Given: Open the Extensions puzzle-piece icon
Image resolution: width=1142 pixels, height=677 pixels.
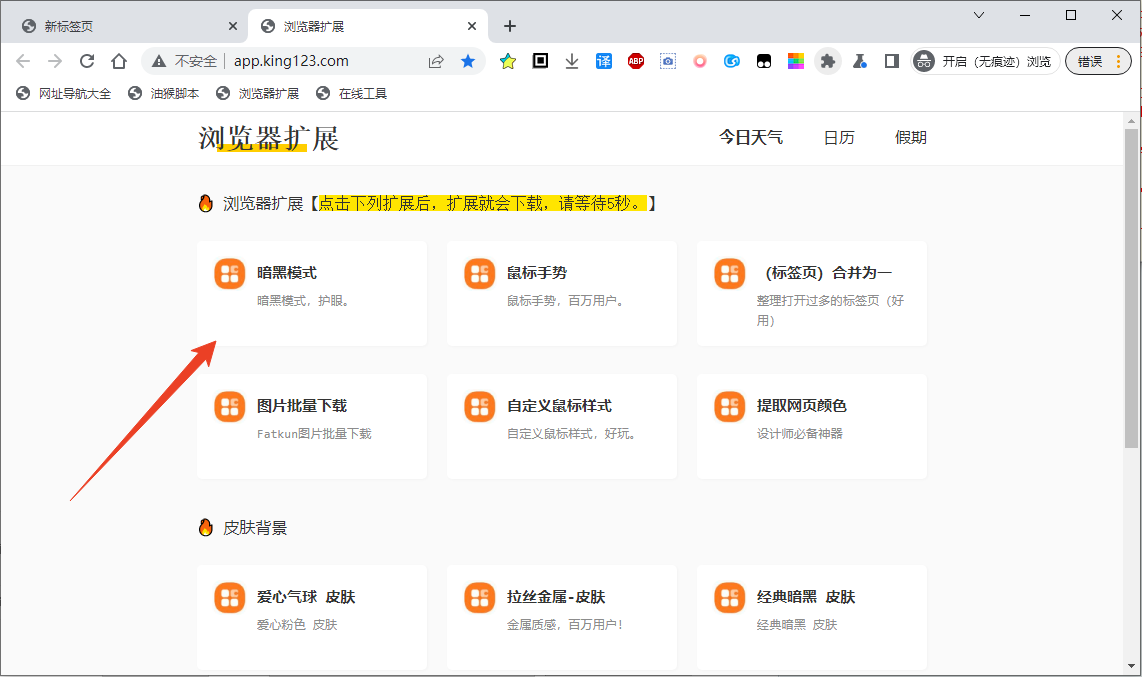Looking at the screenshot, I should (828, 61).
